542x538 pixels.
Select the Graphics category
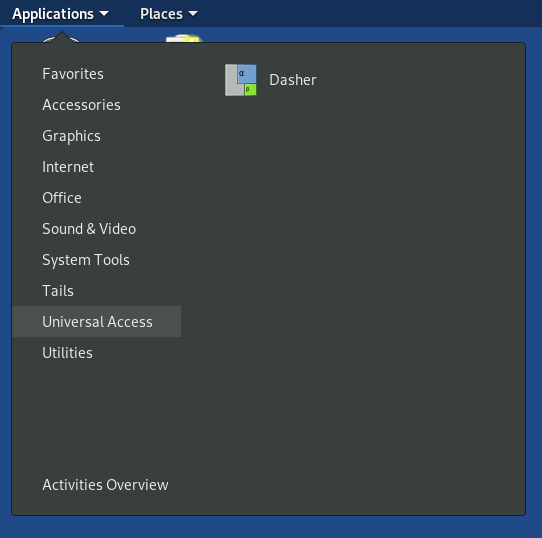(x=96, y=136)
